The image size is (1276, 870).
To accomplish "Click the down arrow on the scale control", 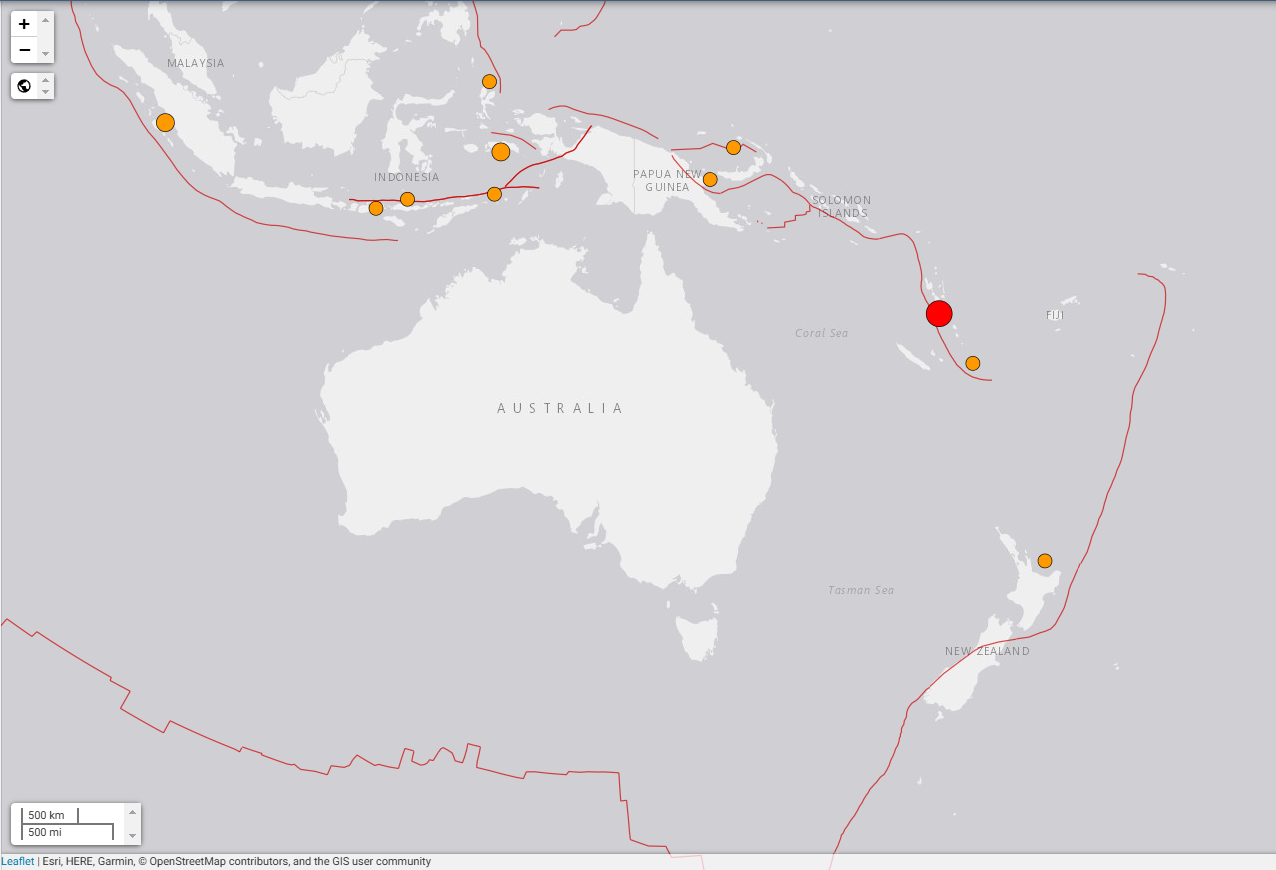I will (132, 835).
